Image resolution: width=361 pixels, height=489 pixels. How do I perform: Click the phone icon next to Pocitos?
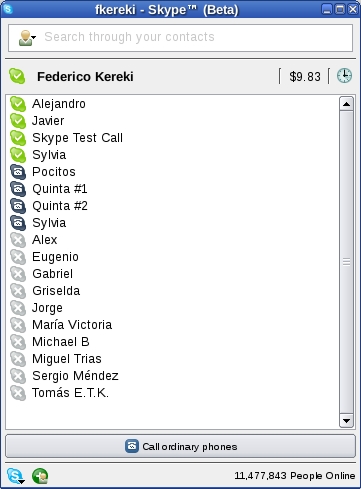(18, 172)
